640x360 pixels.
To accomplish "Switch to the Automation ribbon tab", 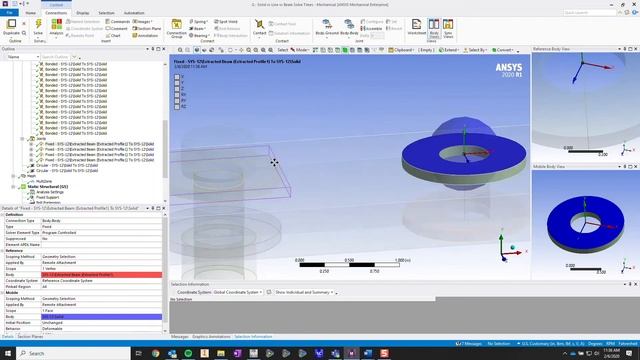I will click(134, 13).
